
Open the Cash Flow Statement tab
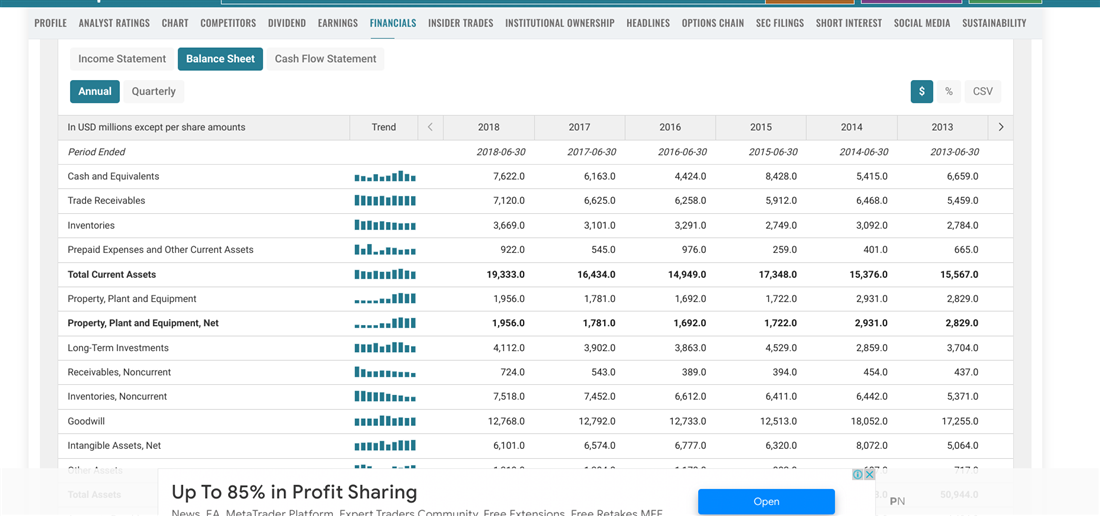click(x=325, y=59)
